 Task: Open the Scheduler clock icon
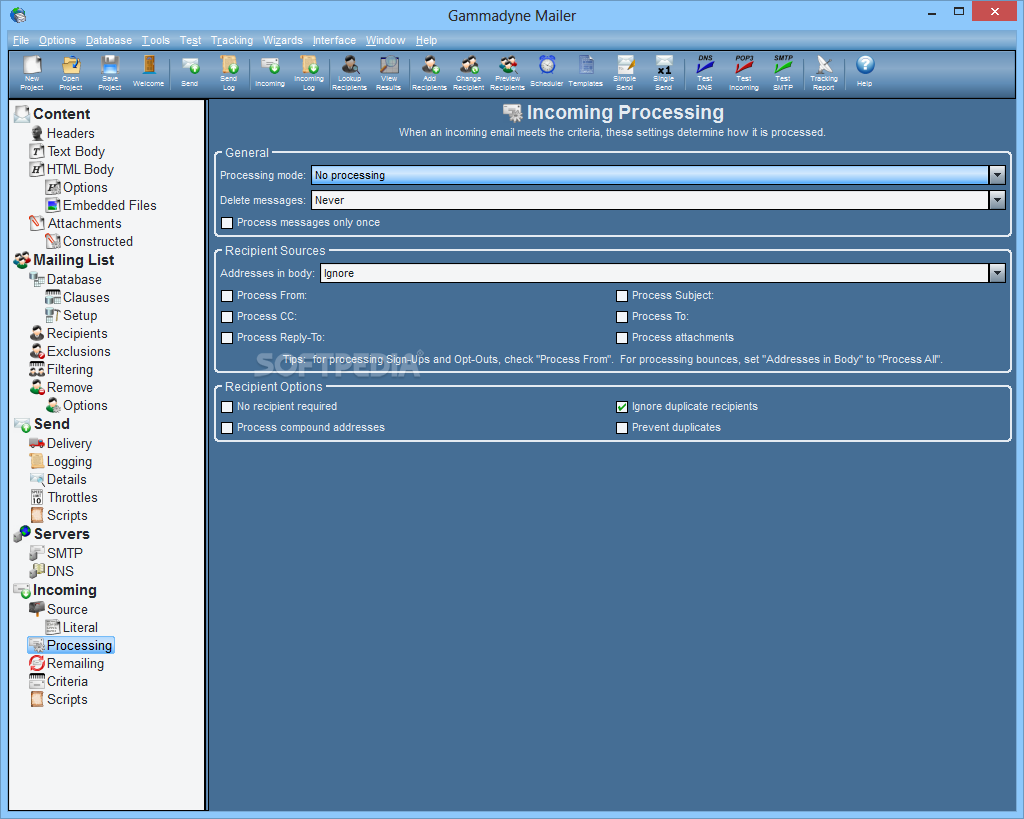click(x=547, y=71)
